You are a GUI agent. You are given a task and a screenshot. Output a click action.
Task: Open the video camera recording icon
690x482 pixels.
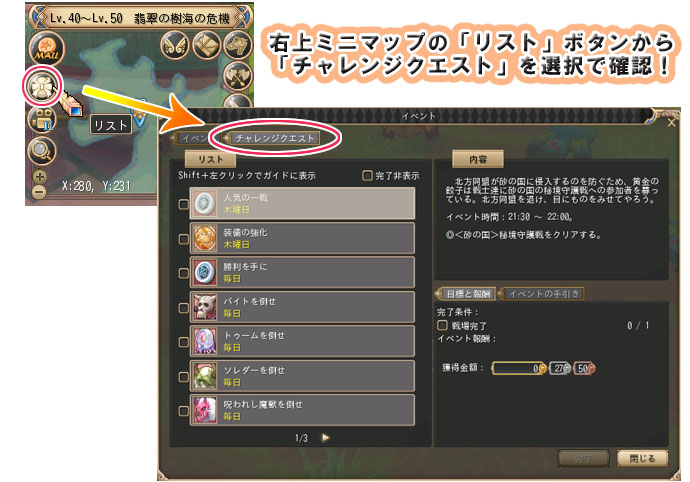coord(42,120)
